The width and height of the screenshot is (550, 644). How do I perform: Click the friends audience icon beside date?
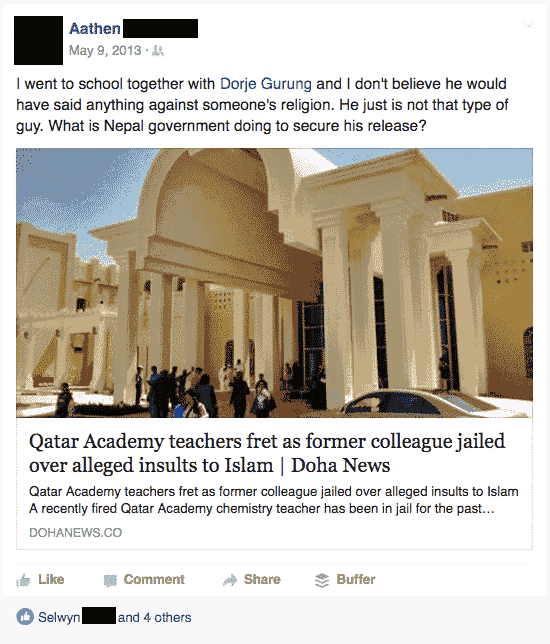(x=158, y=51)
